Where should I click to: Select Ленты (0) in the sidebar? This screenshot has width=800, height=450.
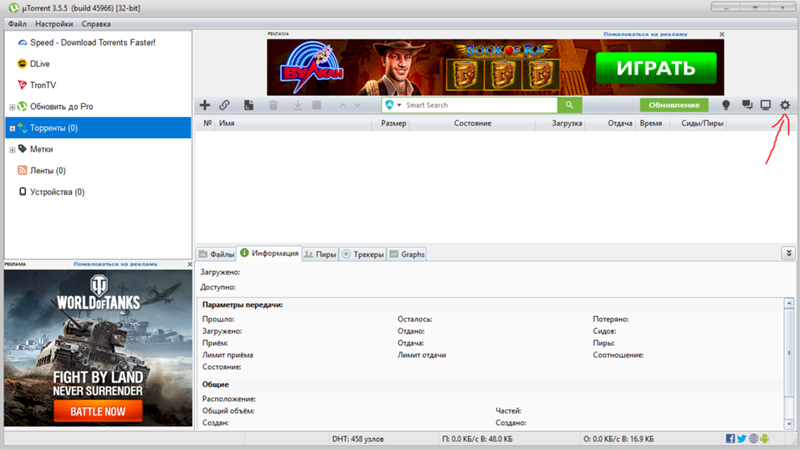(47, 170)
